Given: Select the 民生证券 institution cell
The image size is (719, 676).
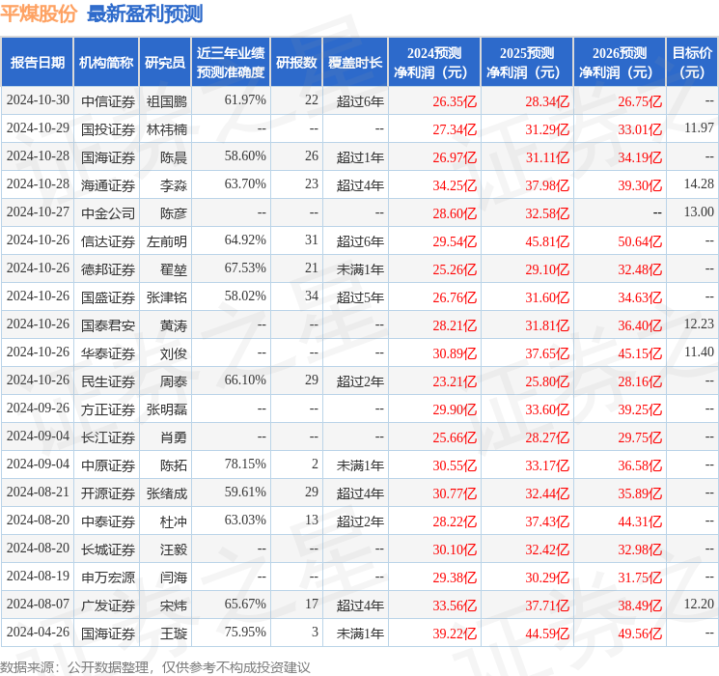Looking at the screenshot, I should click(108, 381).
